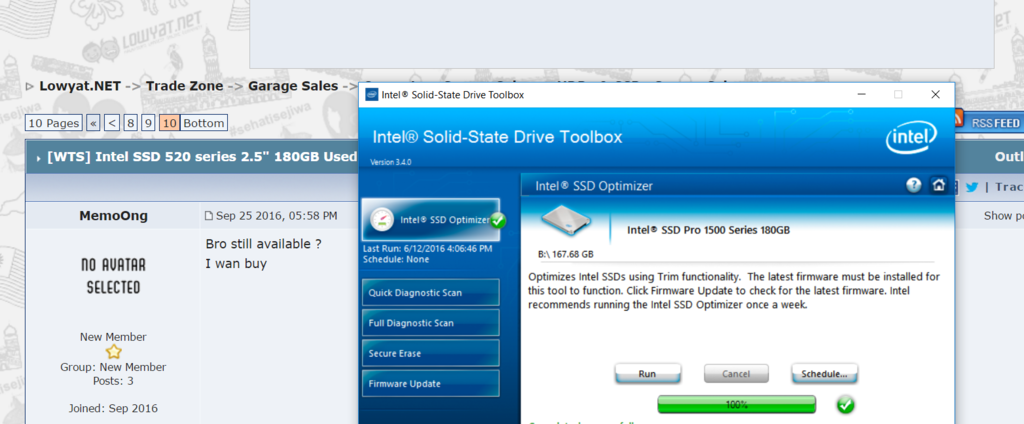Click the 100% optimizer progress bar
Image resolution: width=1024 pixels, height=424 pixels.
coord(736,404)
